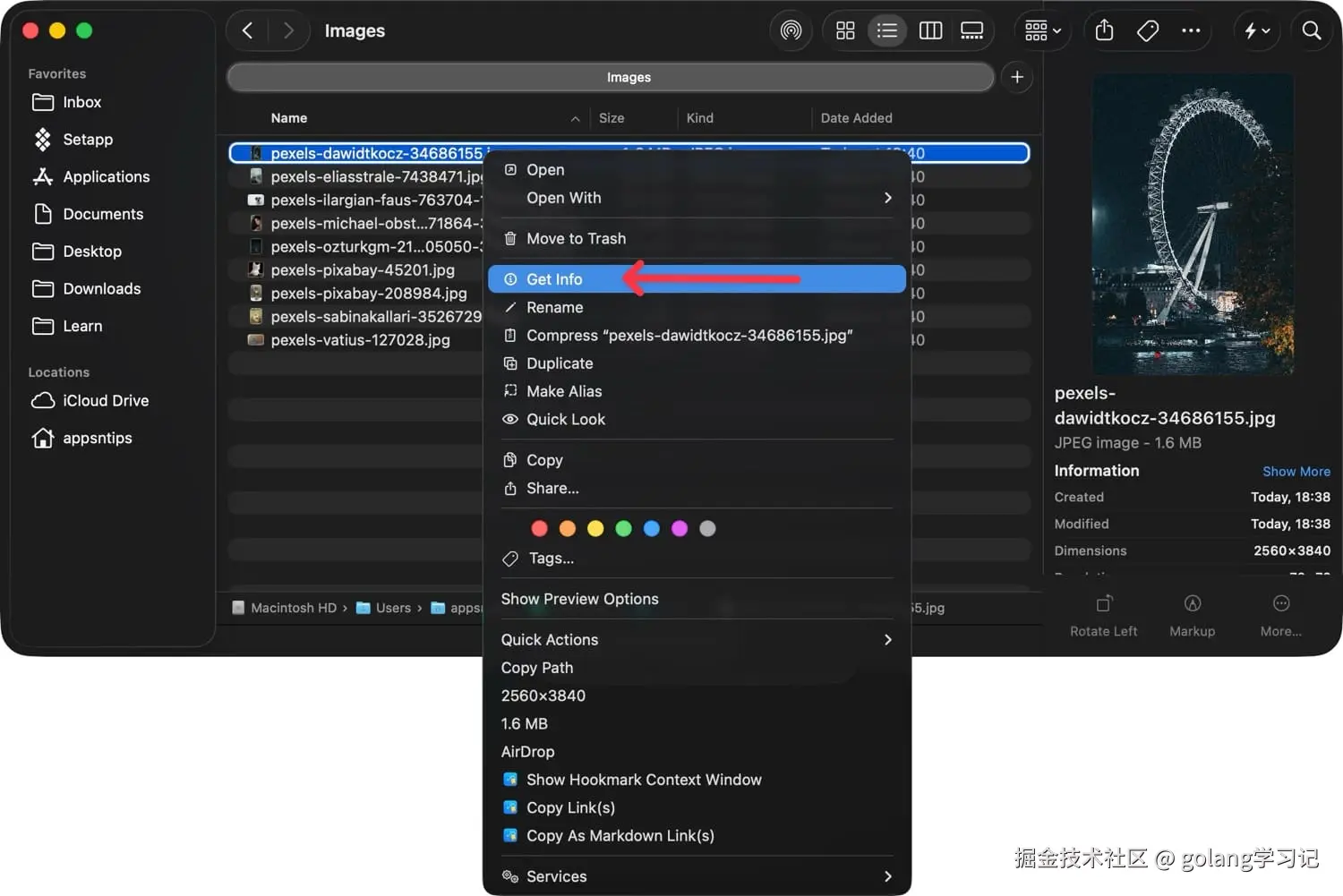Apply the orange tag color
The image size is (1343, 896).
click(x=567, y=529)
